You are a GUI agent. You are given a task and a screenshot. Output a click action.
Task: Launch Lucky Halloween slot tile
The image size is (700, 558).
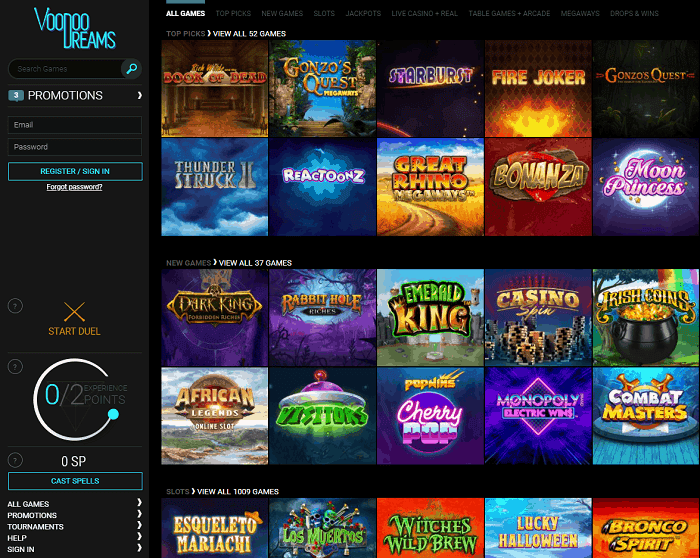[538, 528]
